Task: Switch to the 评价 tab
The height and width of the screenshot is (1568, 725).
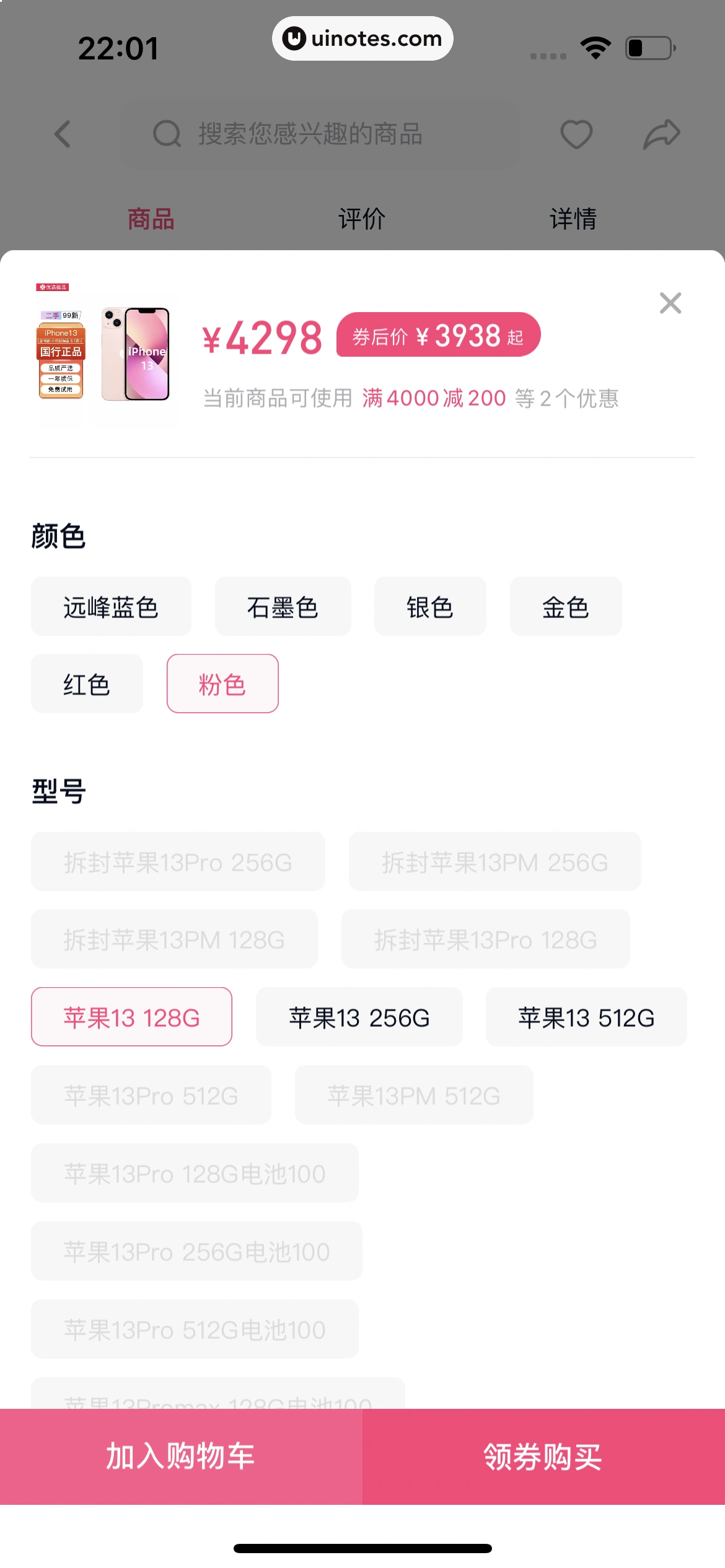Action: click(362, 218)
